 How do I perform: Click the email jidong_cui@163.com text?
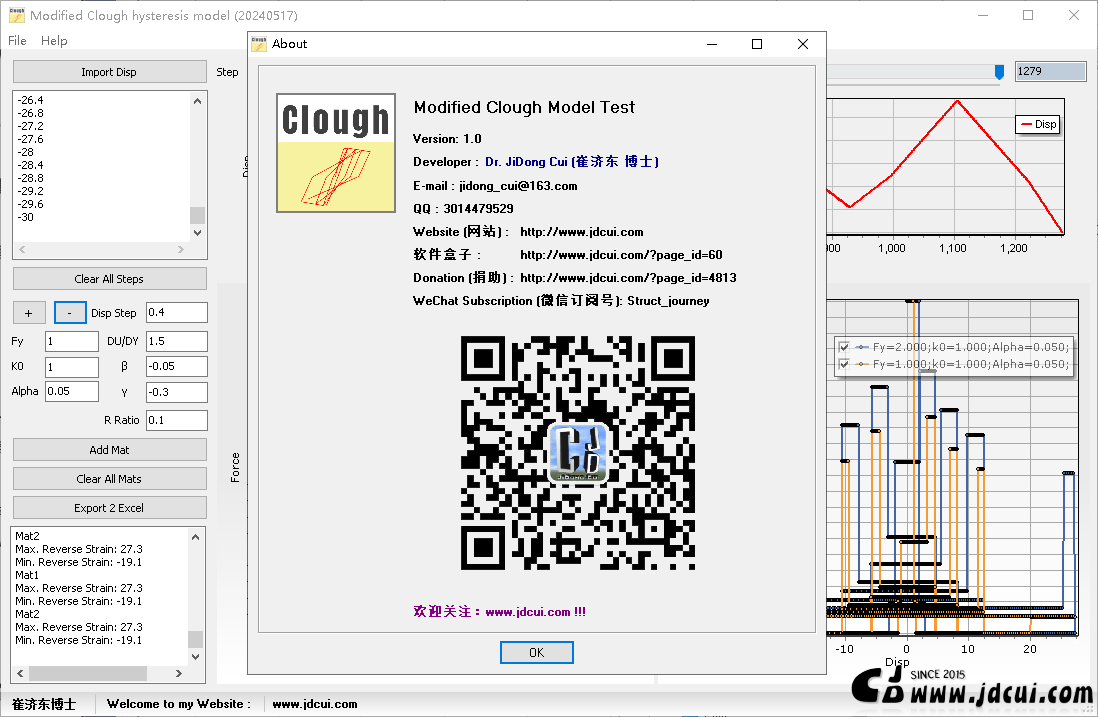(x=518, y=186)
